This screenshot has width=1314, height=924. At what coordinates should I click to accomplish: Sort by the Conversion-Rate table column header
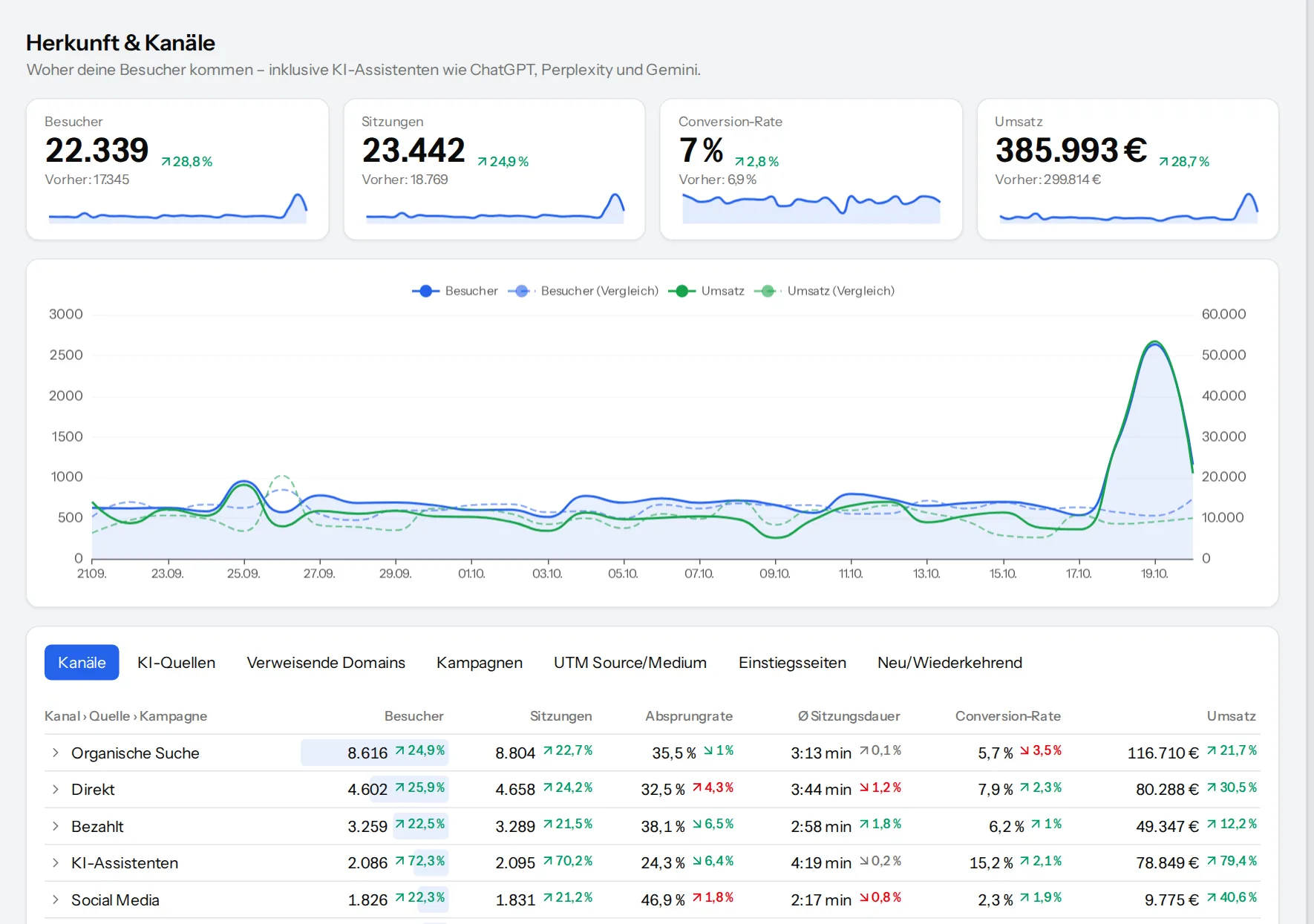1007,716
